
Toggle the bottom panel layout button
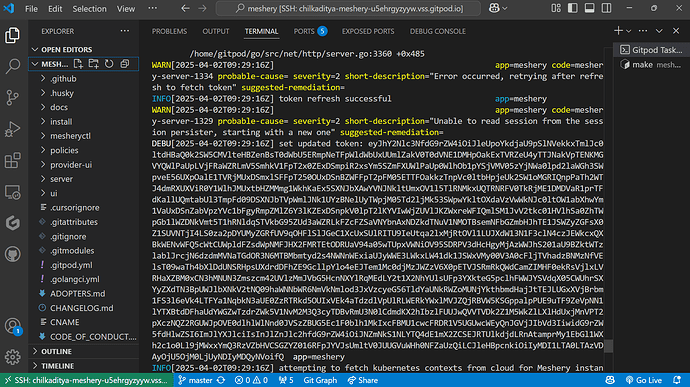click(x=589, y=8)
